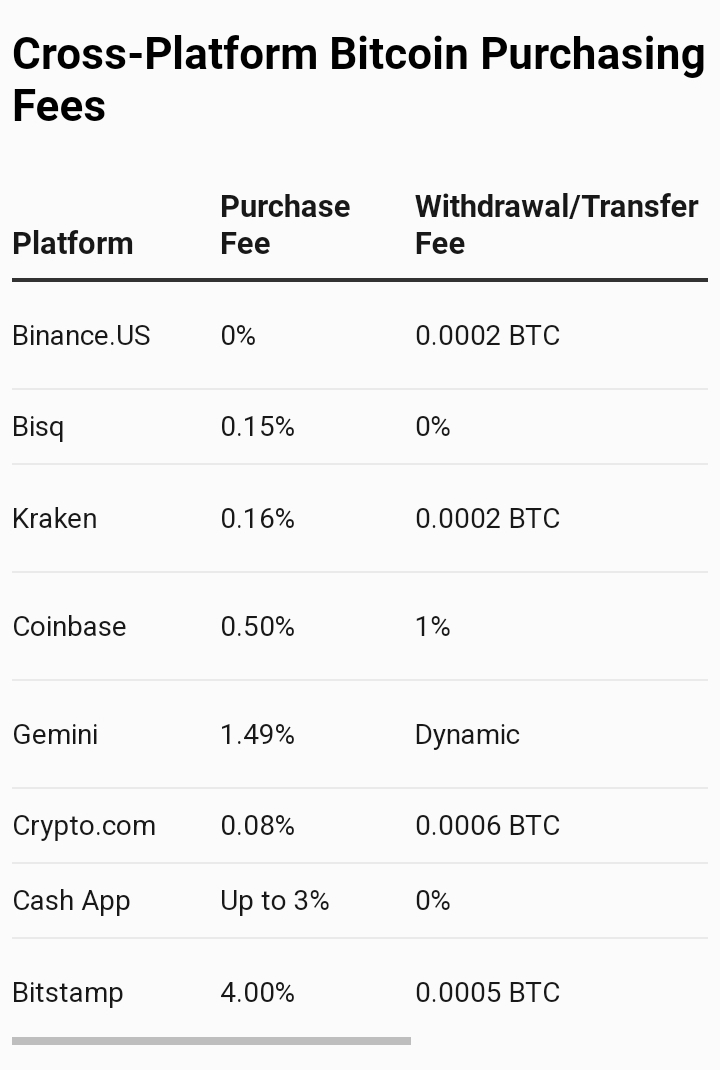720x1070 pixels.
Task: Click the Coinbase platform cell
Action: point(69,627)
